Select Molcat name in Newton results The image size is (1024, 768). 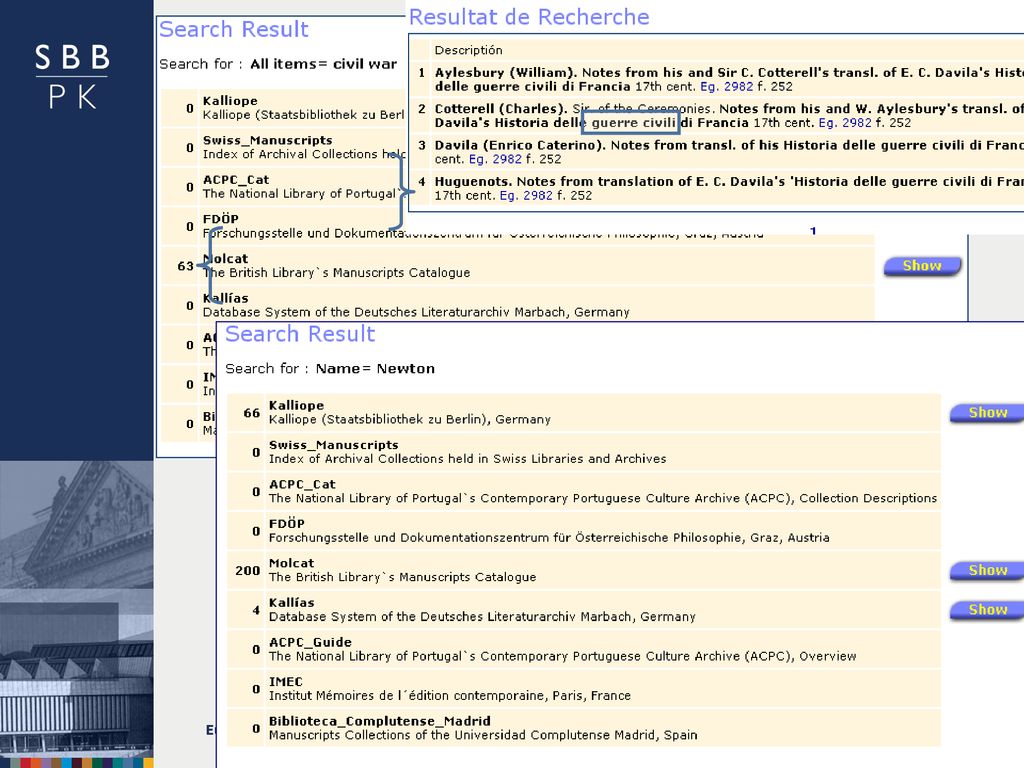291,563
